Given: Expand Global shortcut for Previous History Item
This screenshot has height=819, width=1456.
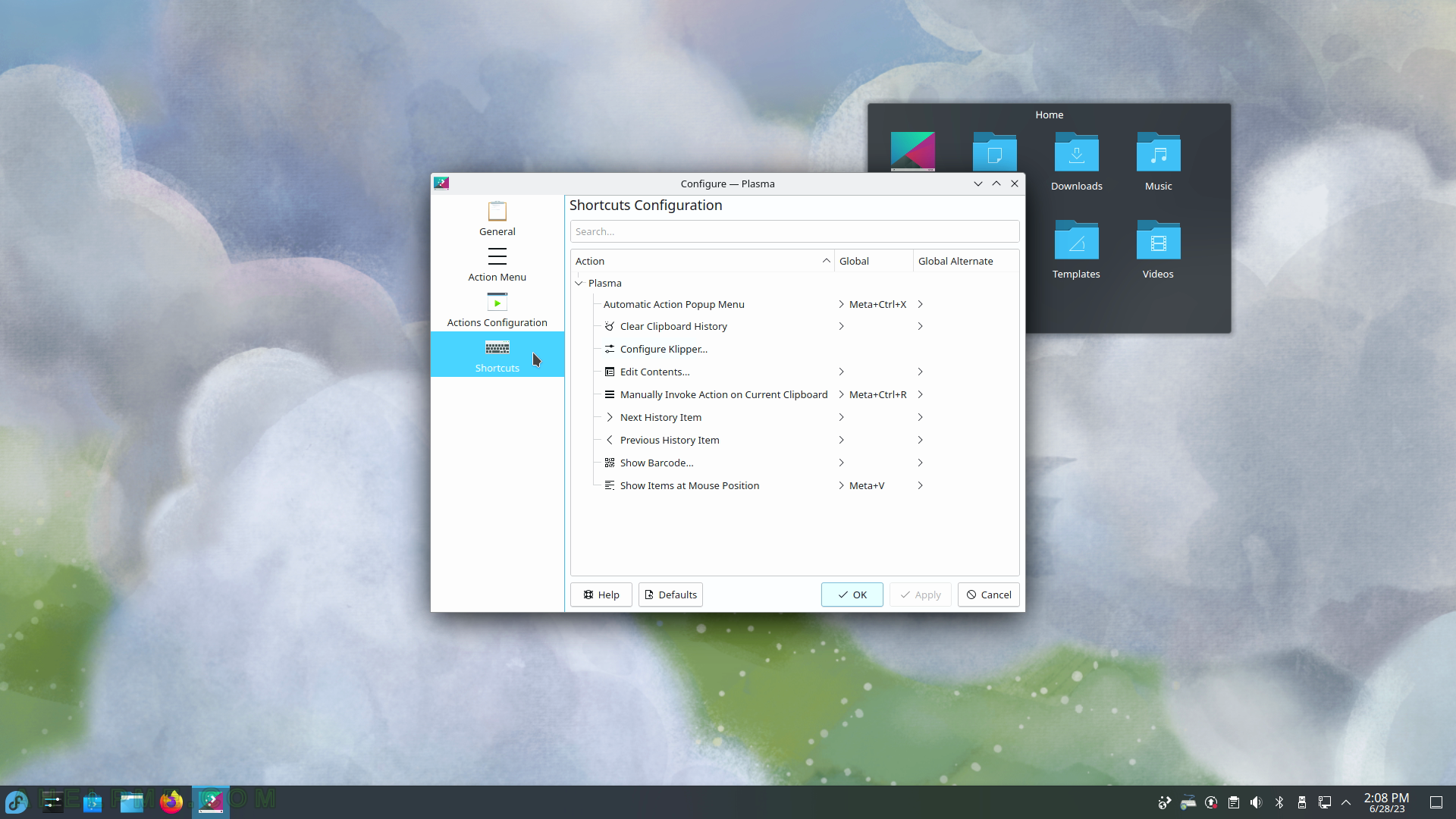Looking at the screenshot, I should point(841,440).
